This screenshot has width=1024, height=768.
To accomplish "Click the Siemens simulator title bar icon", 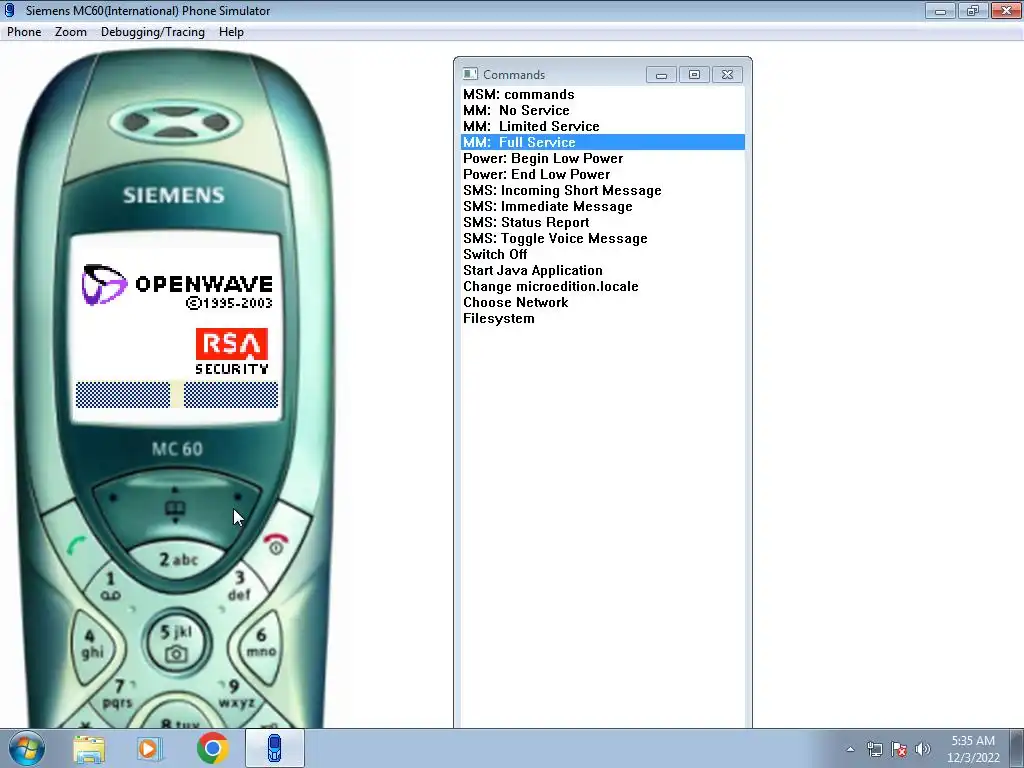I will (x=10, y=10).
